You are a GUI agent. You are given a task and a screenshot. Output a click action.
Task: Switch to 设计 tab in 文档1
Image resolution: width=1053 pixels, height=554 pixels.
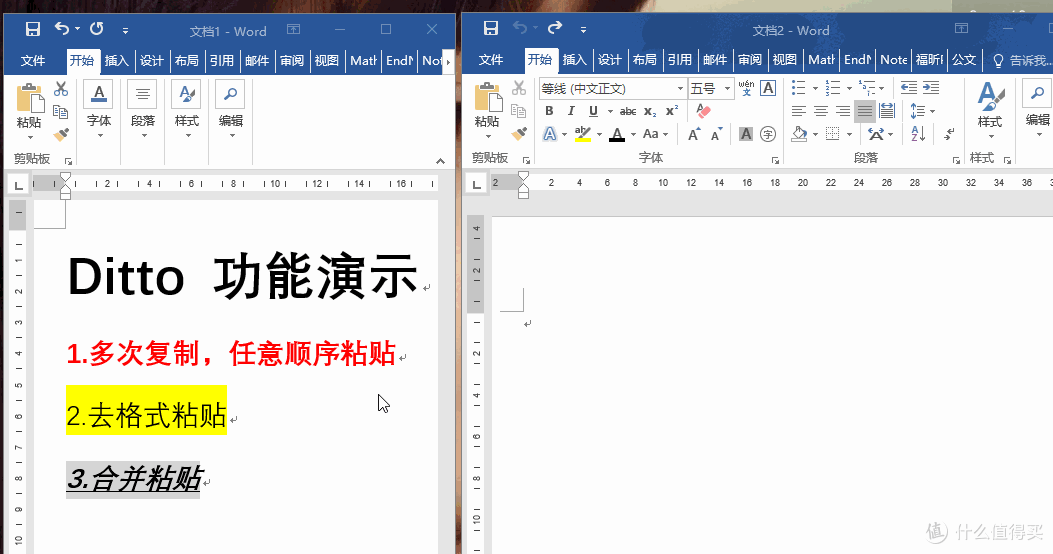point(152,60)
